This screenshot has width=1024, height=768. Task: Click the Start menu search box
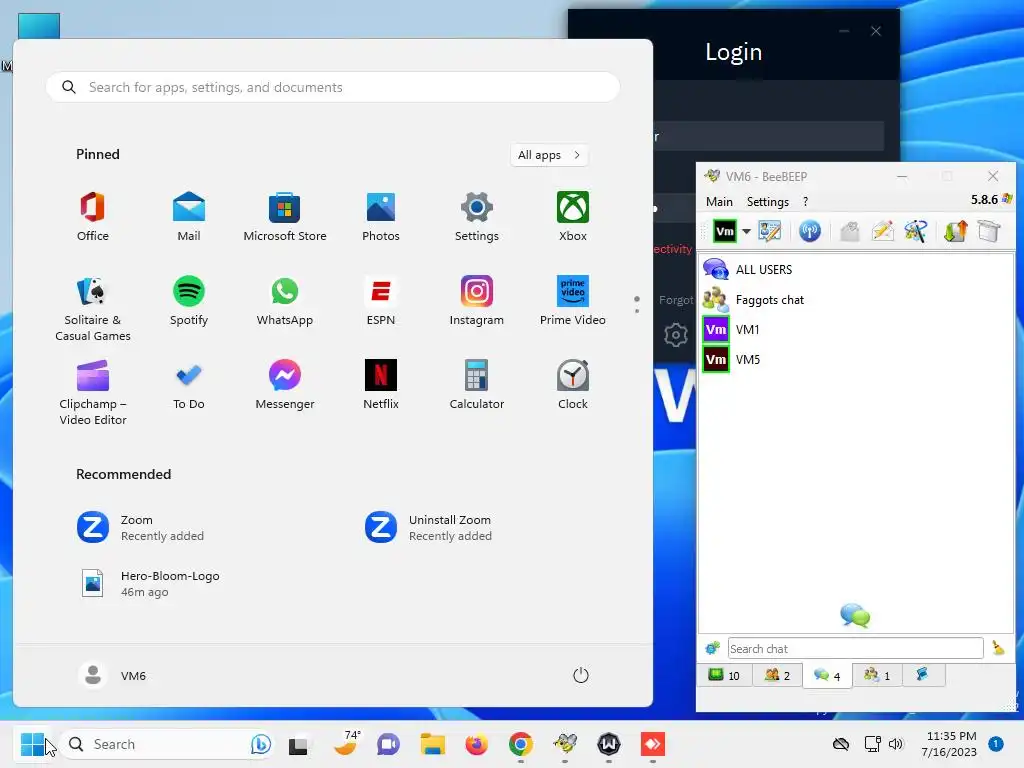coord(333,87)
